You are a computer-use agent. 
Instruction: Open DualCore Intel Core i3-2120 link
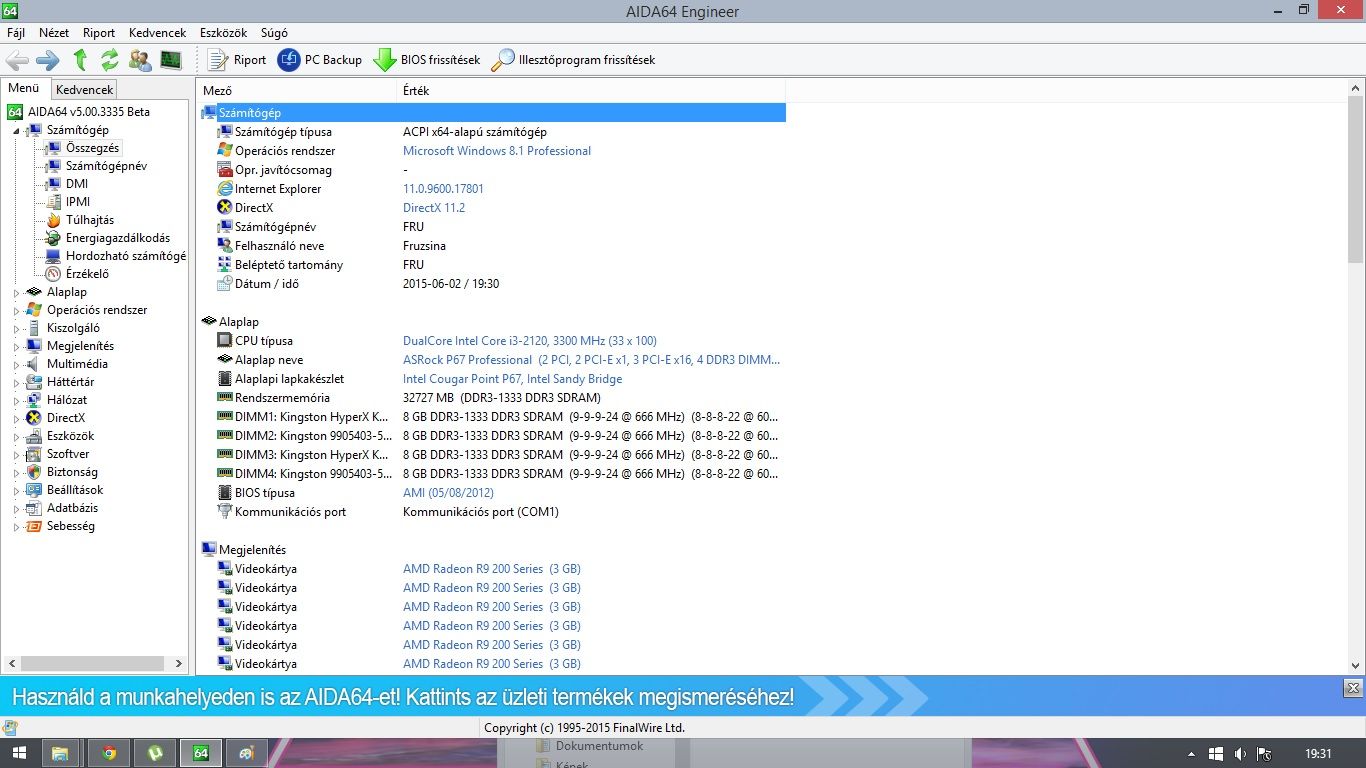point(530,341)
